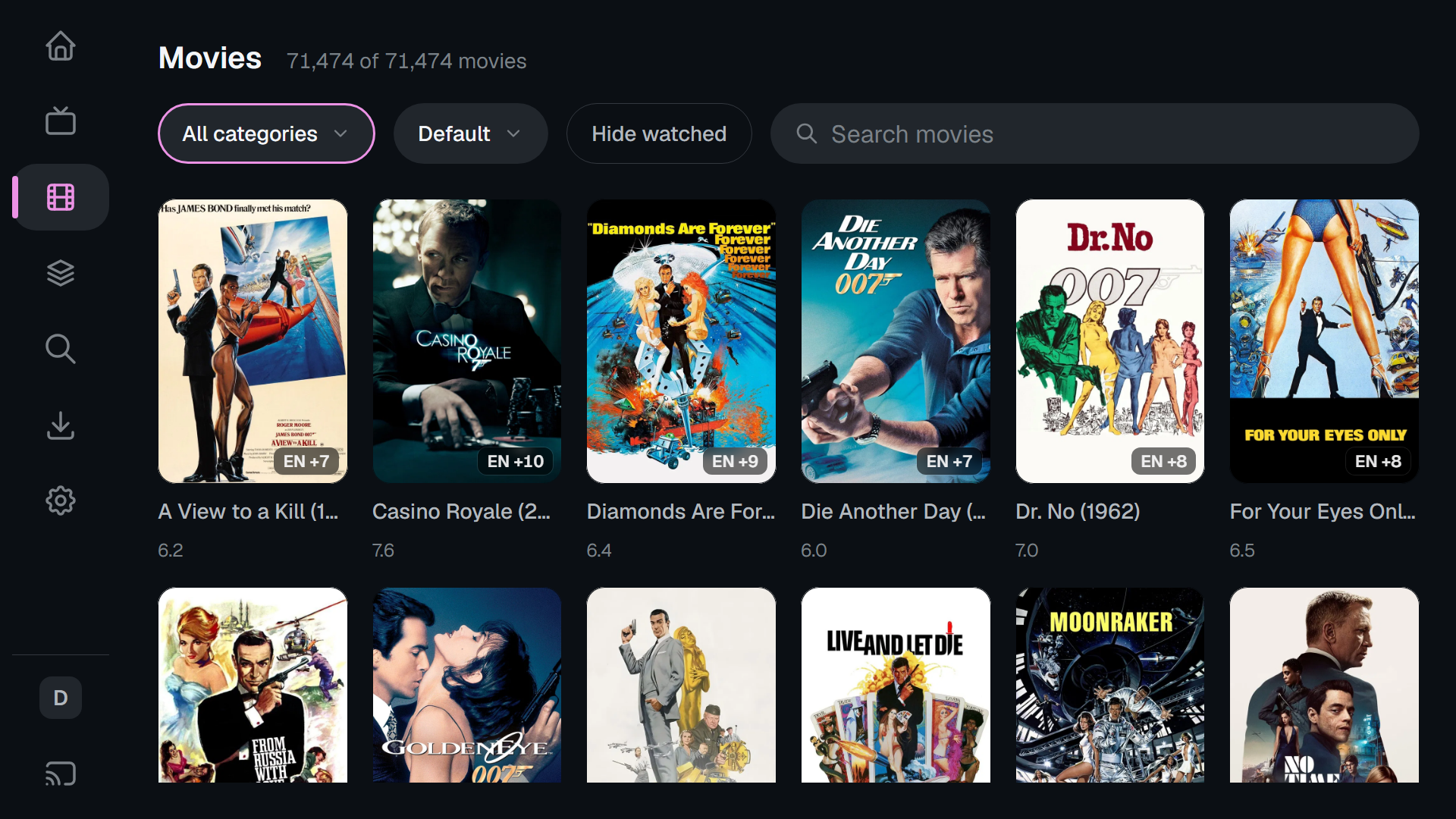Image resolution: width=1456 pixels, height=819 pixels.
Task: Click the title 'A View to a Kill (1...'
Action: [x=249, y=512]
